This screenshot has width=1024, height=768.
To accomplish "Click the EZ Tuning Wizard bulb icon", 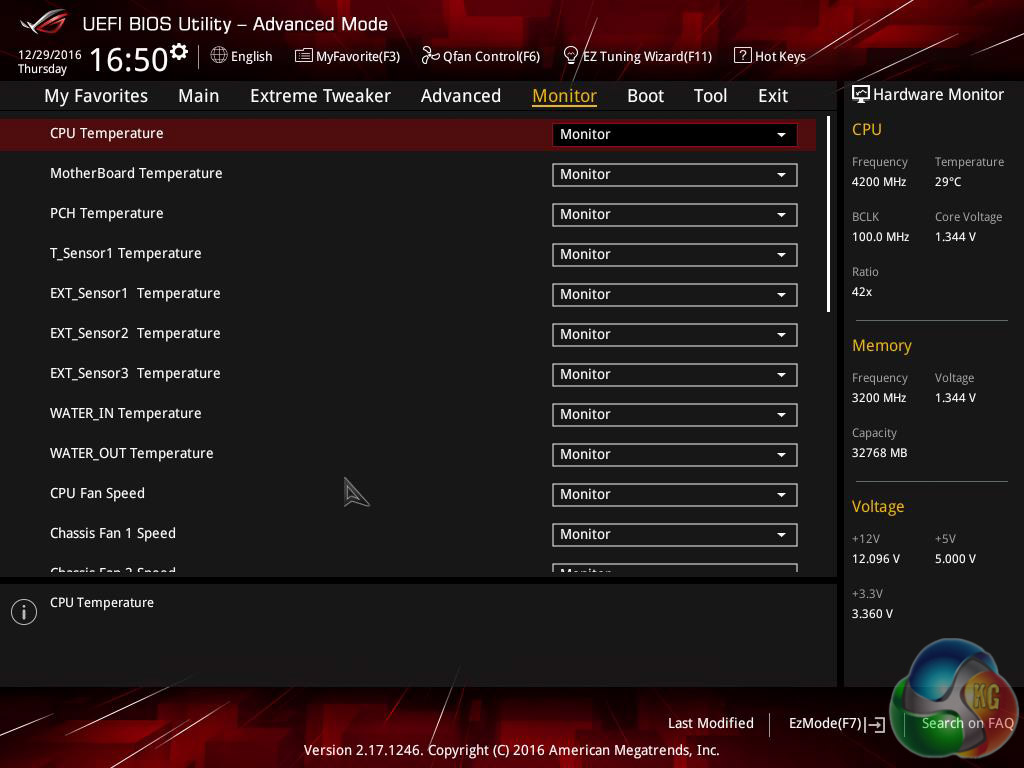I will (570, 56).
